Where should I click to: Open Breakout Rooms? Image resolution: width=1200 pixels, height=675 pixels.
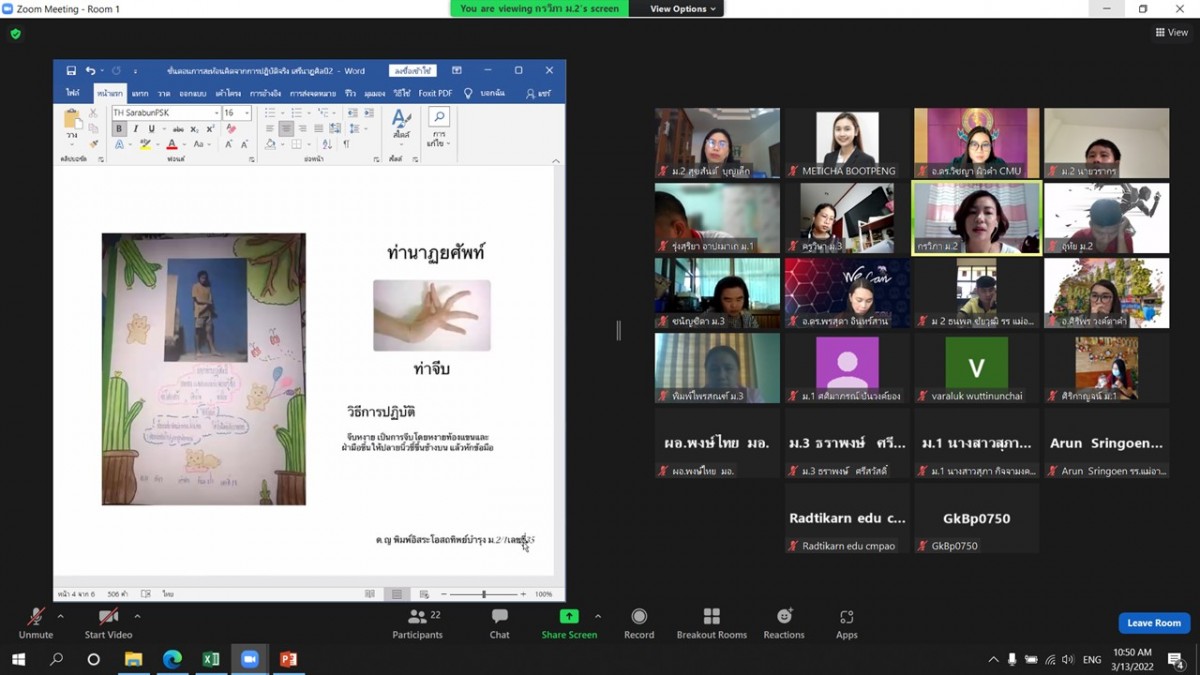pyautogui.click(x=711, y=623)
